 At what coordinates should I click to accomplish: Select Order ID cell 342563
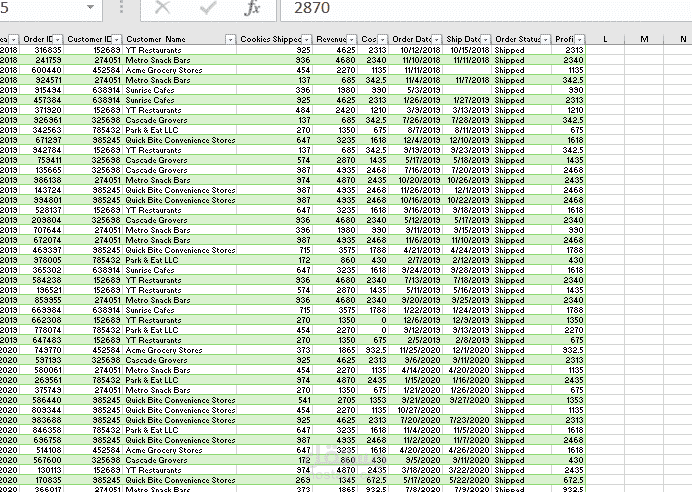point(42,130)
